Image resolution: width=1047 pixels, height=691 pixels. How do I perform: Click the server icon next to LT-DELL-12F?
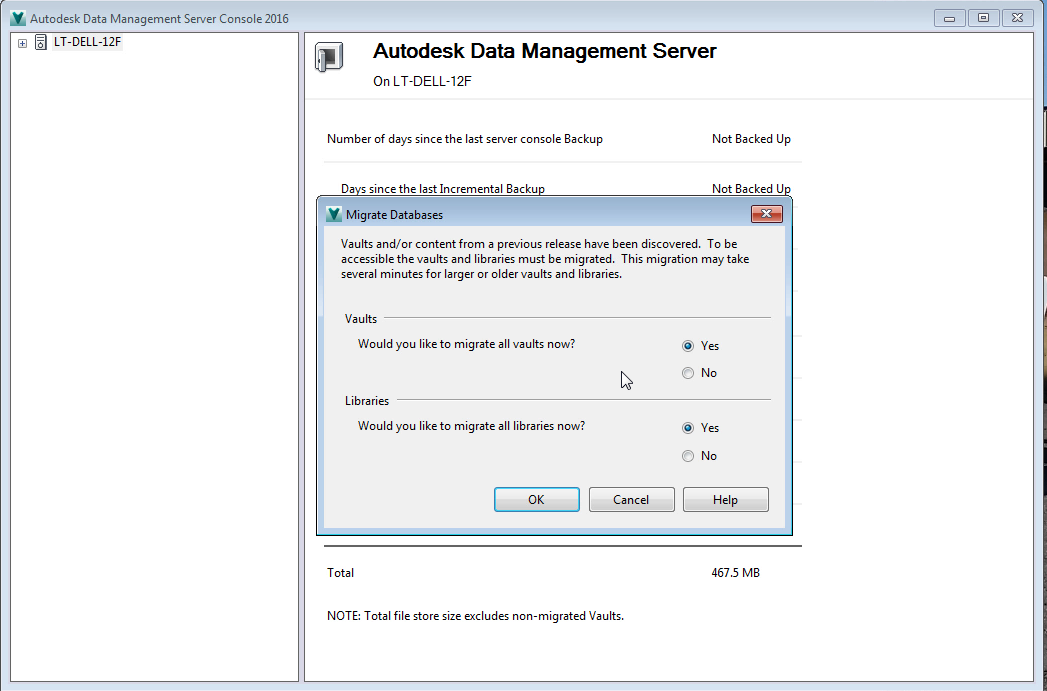41,42
